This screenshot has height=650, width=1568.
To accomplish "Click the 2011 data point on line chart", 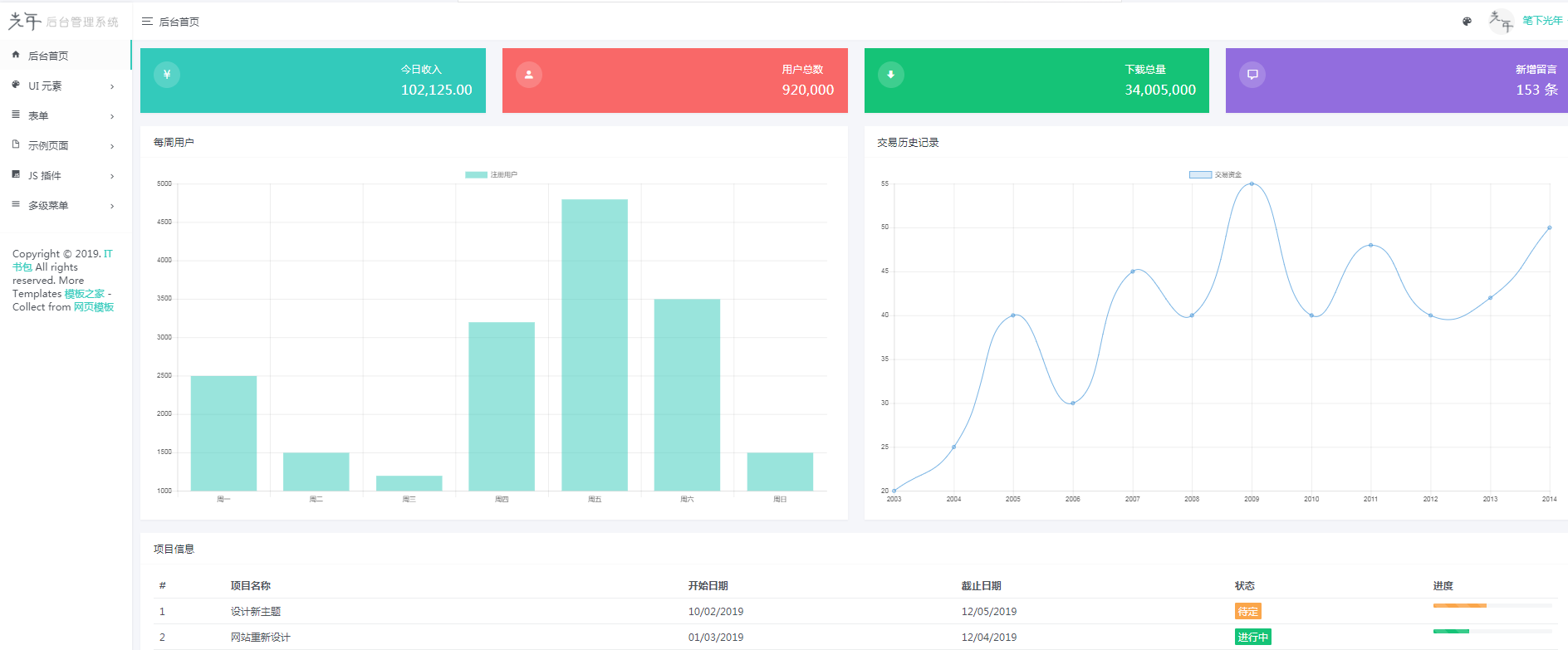I will pos(1370,245).
